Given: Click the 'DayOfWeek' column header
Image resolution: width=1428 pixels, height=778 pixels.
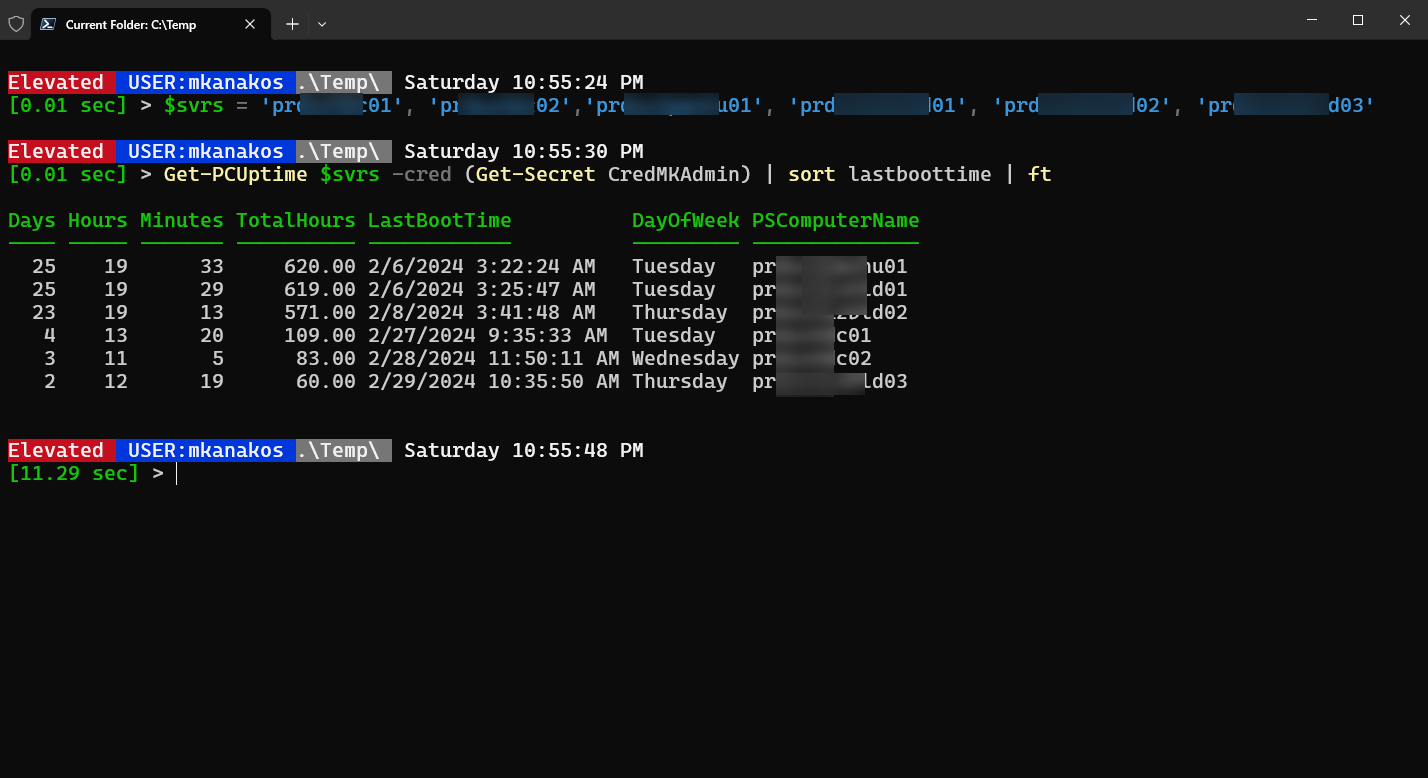Looking at the screenshot, I should click(685, 221).
